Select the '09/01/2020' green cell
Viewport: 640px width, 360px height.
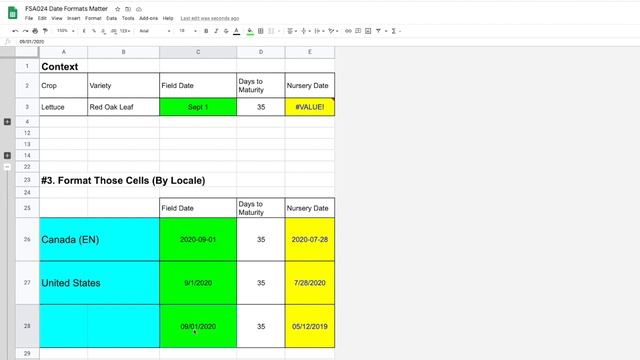coord(198,326)
